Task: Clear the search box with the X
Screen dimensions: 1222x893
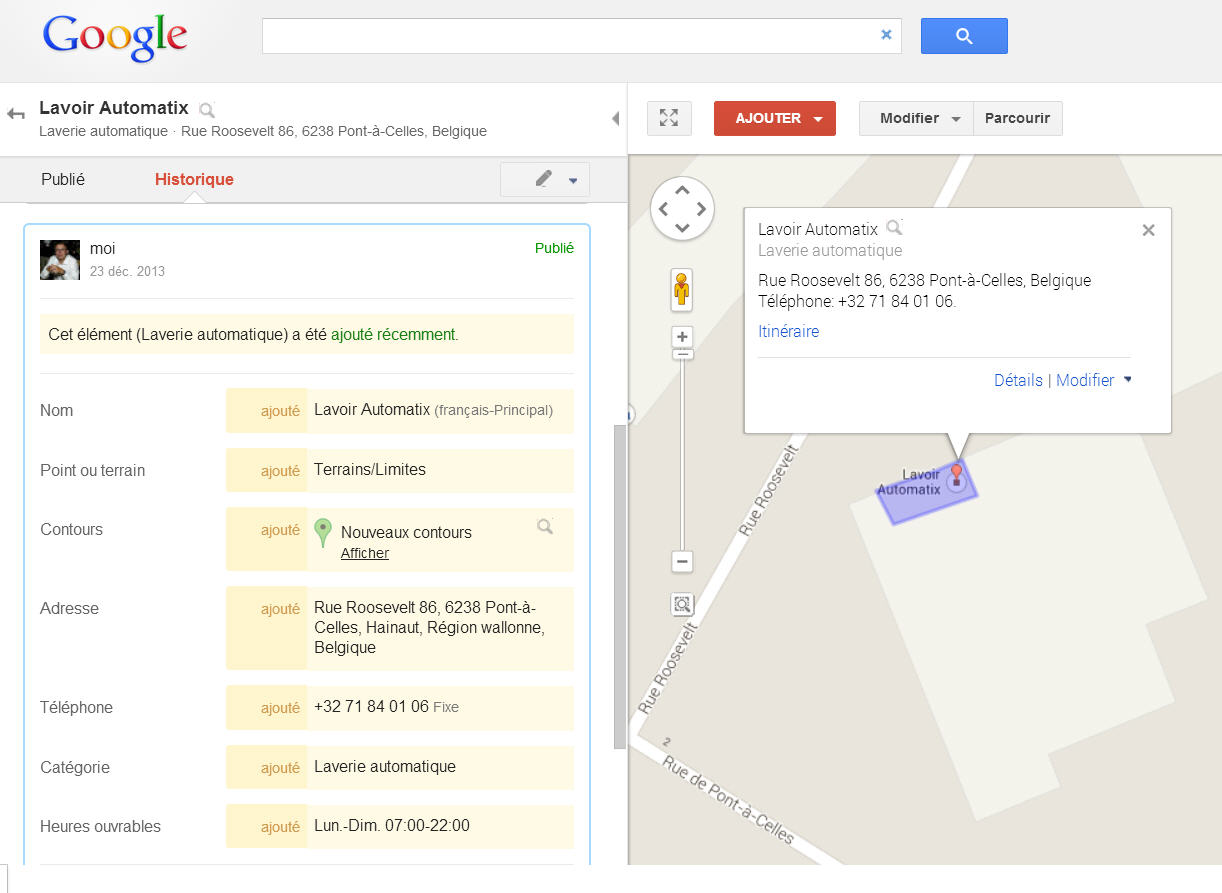Action: [x=886, y=35]
